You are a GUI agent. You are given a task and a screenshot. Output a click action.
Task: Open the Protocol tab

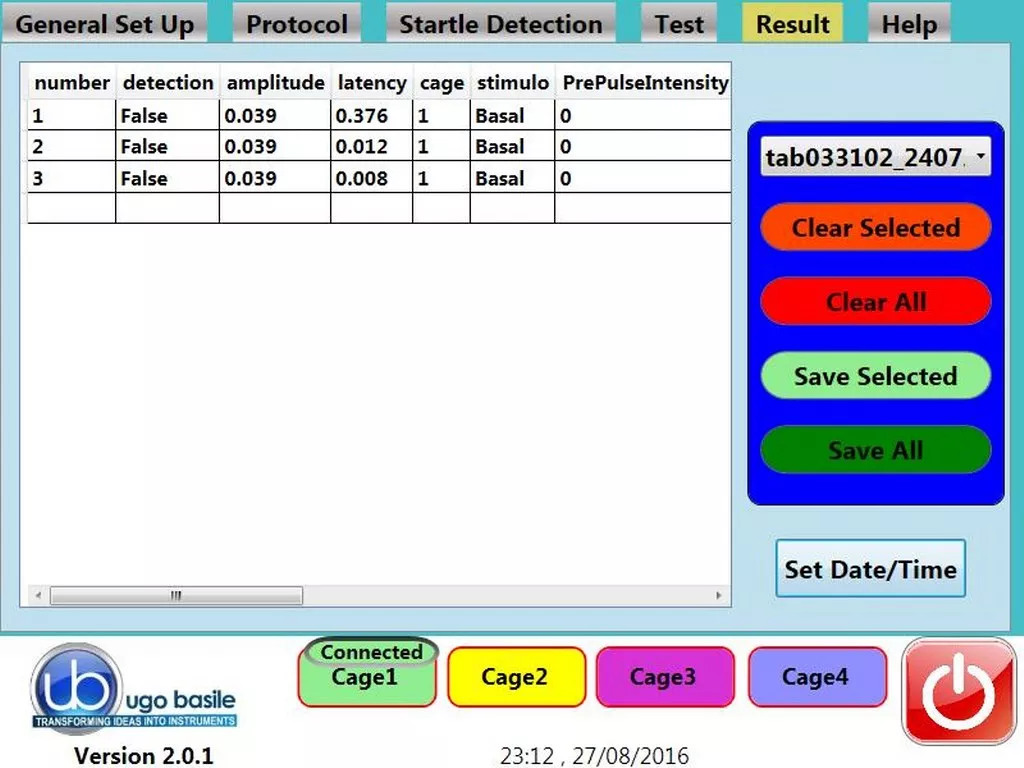[x=296, y=24]
